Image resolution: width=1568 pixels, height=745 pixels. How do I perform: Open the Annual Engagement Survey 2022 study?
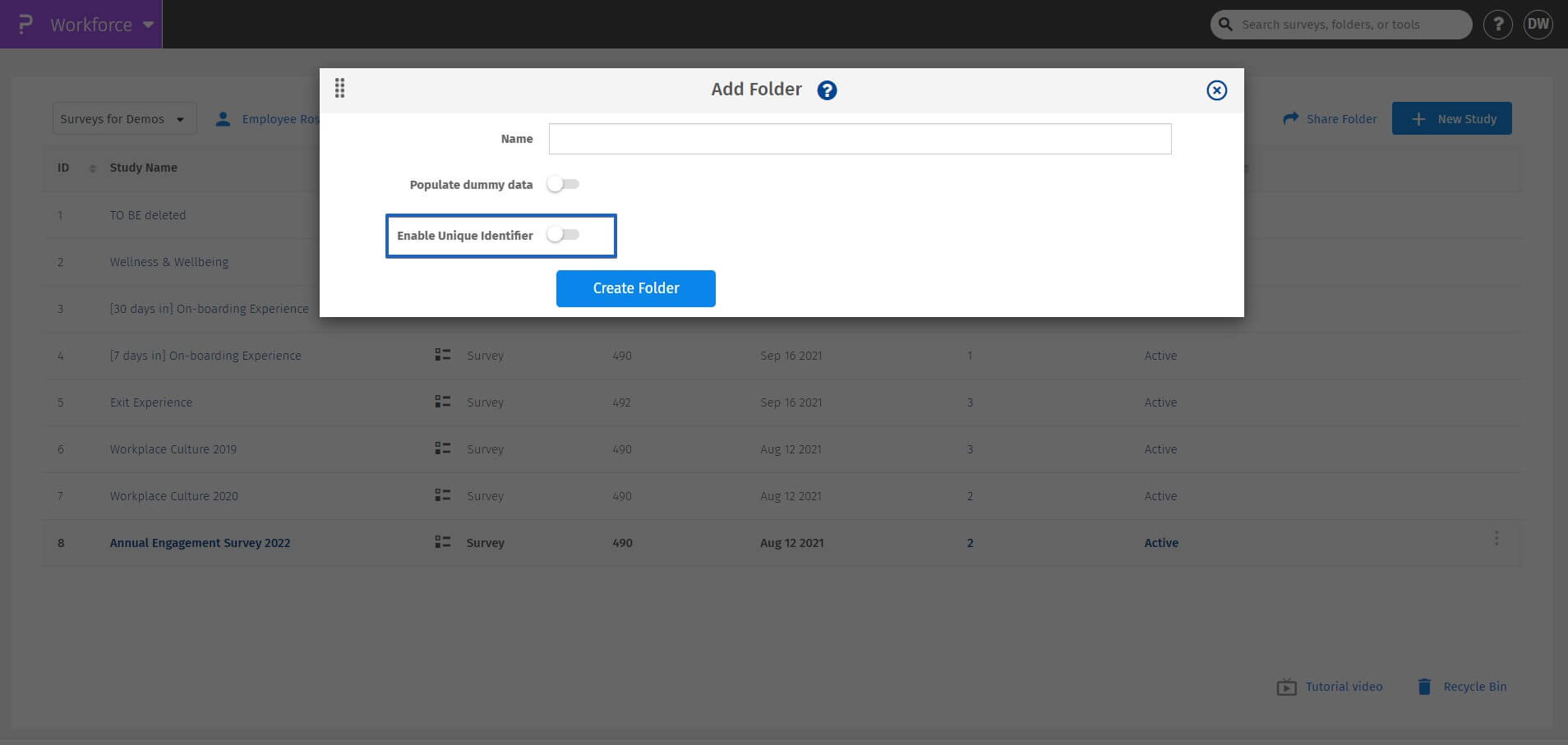200,543
